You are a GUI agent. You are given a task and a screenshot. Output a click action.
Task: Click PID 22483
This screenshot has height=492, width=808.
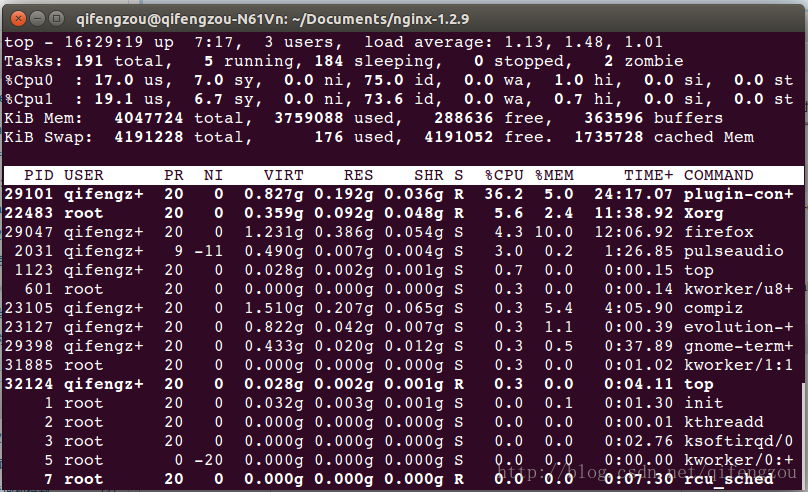[29, 213]
